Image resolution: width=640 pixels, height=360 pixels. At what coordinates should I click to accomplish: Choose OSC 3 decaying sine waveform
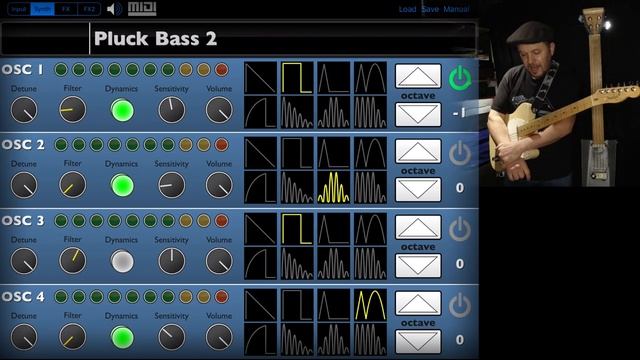297,264
